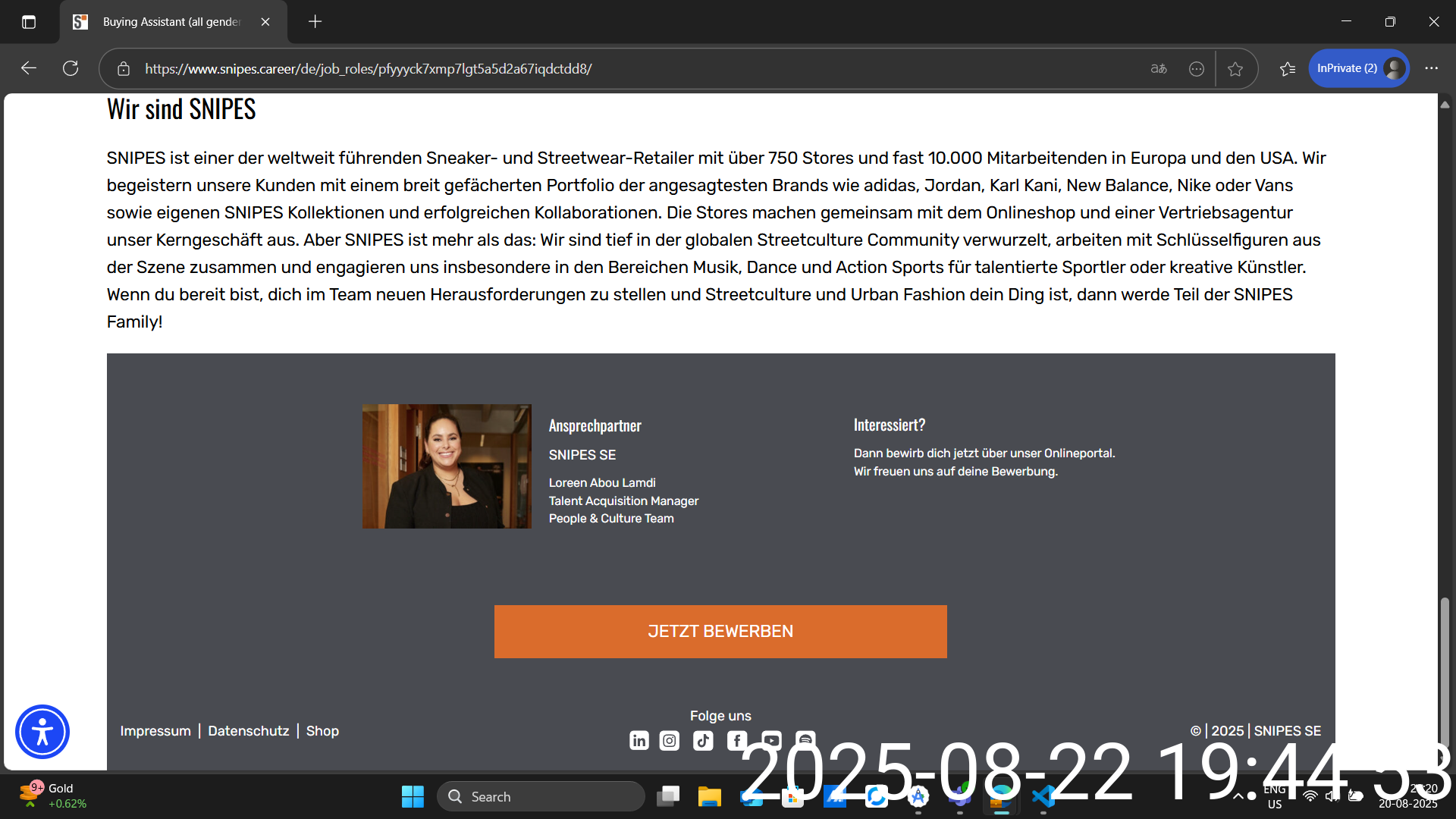Open the SNIPES TikTok icon
Viewport: 1456px width, 819px height.
[x=703, y=740]
